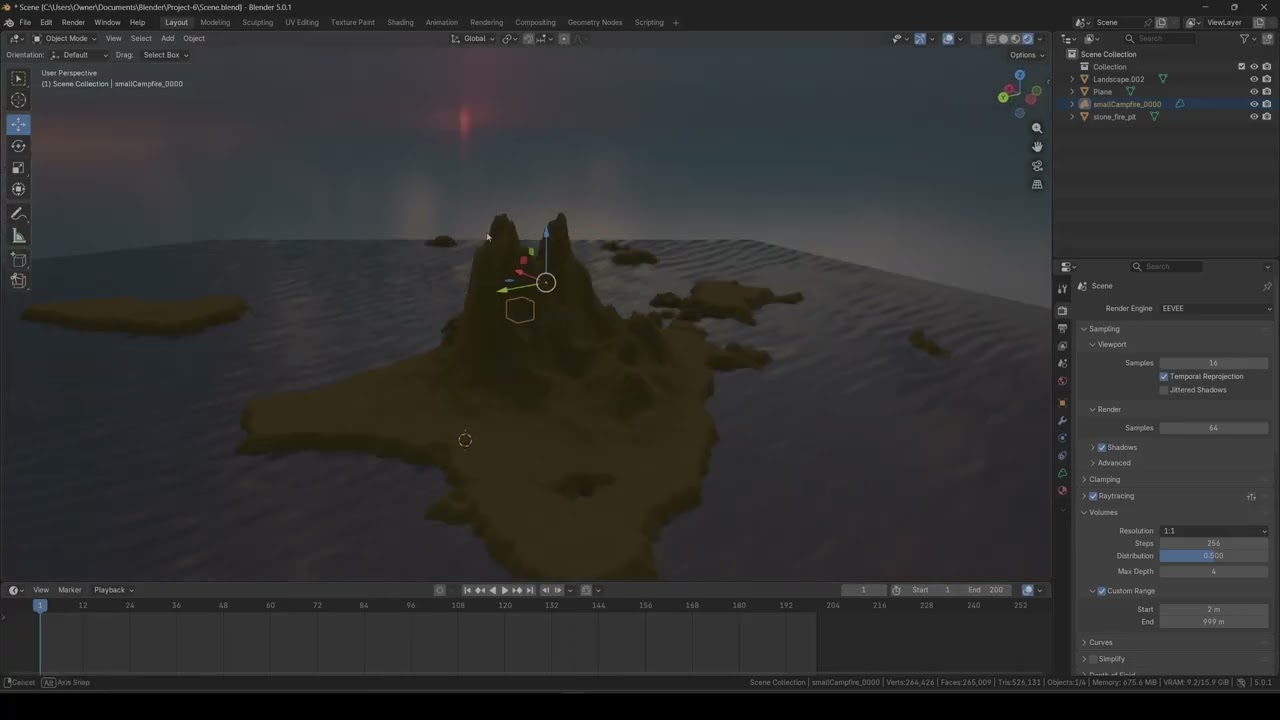Click the Volumes Steps value field

coord(1214,544)
